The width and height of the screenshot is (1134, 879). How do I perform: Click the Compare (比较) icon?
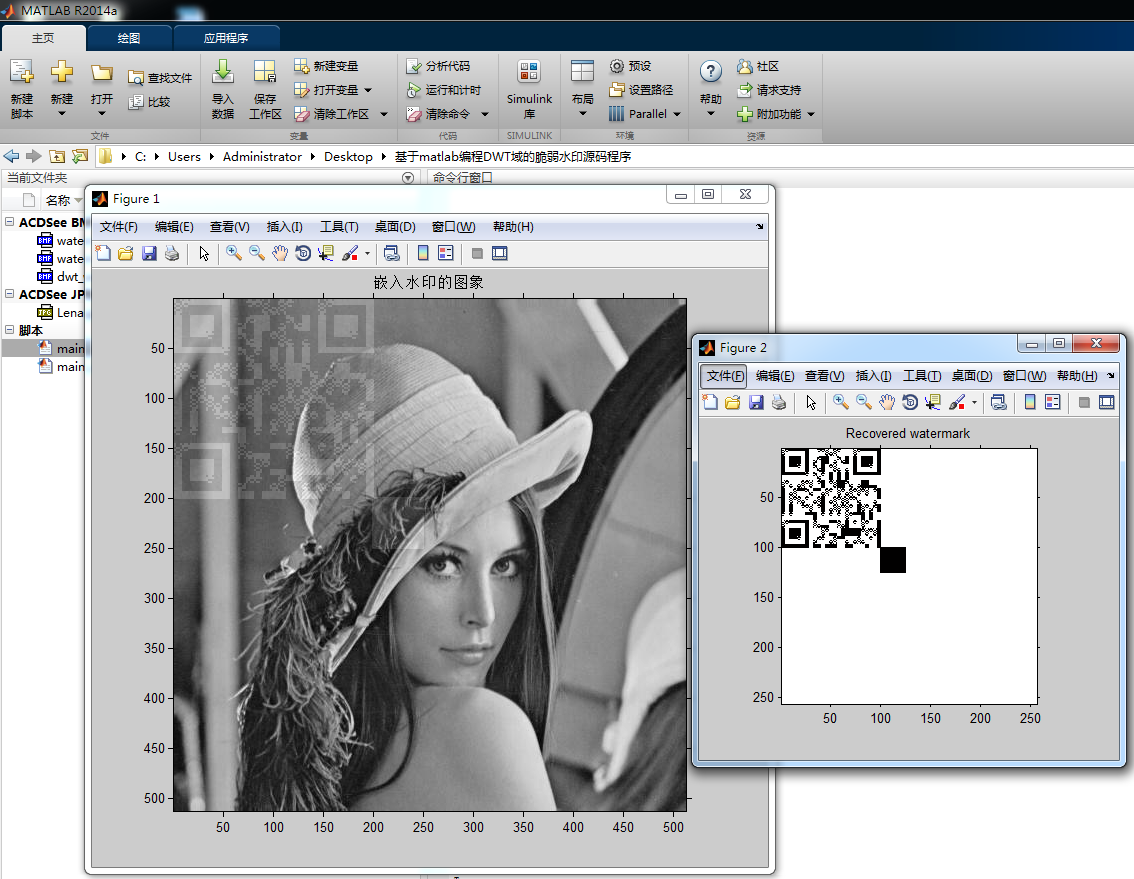(x=136, y=102)
